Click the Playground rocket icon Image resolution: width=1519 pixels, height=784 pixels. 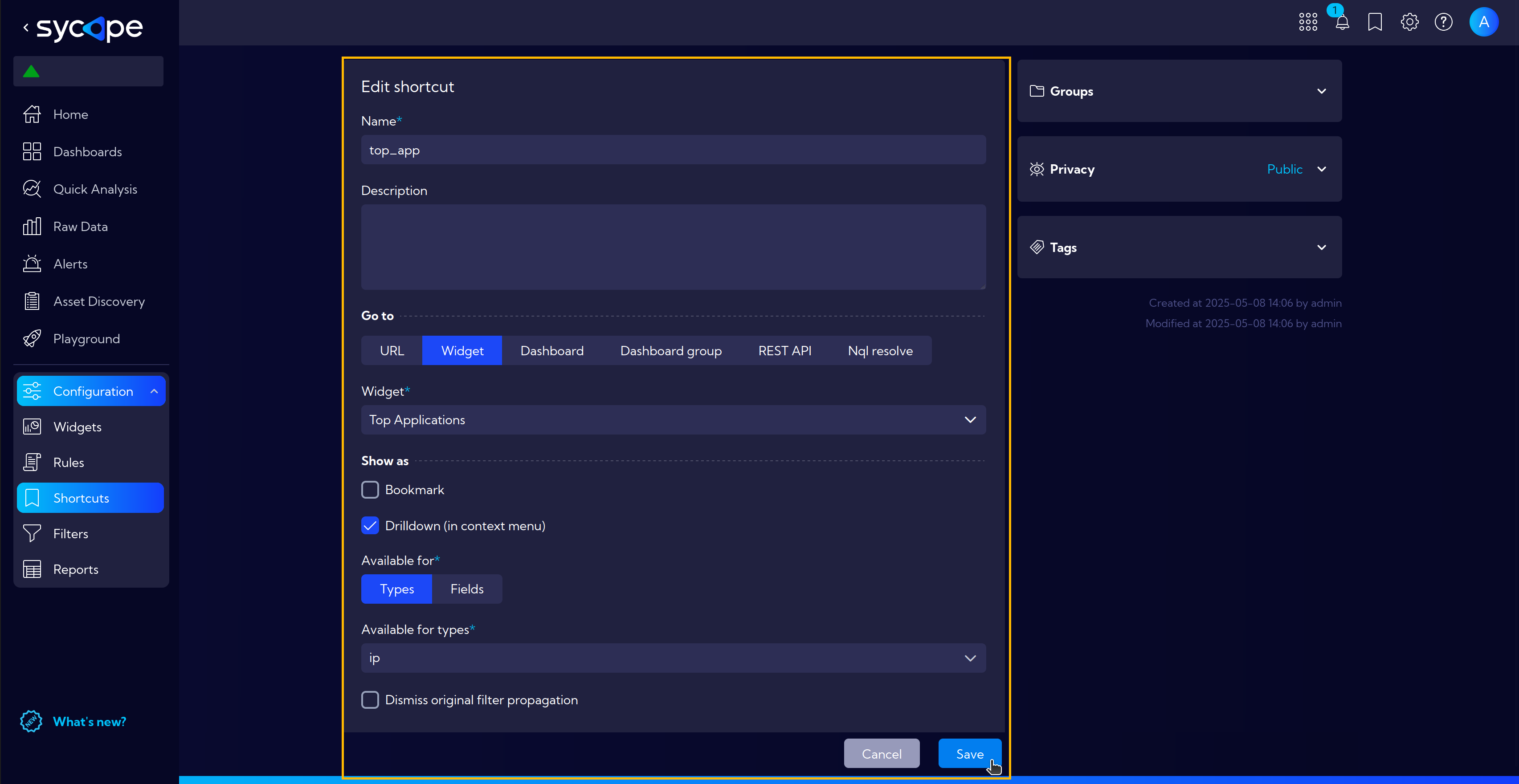tap(32, 339)
